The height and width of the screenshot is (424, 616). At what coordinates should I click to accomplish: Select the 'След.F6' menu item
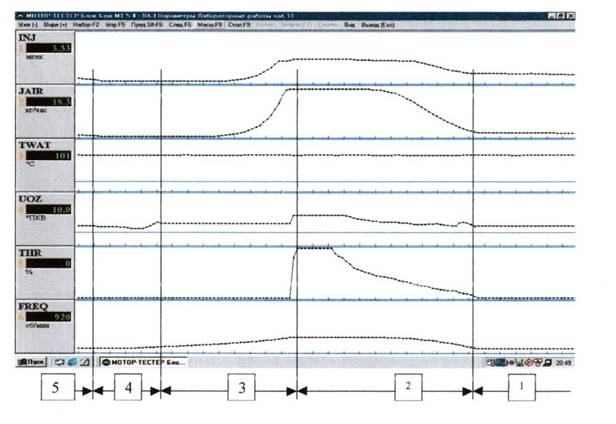[x=180, y=25]
